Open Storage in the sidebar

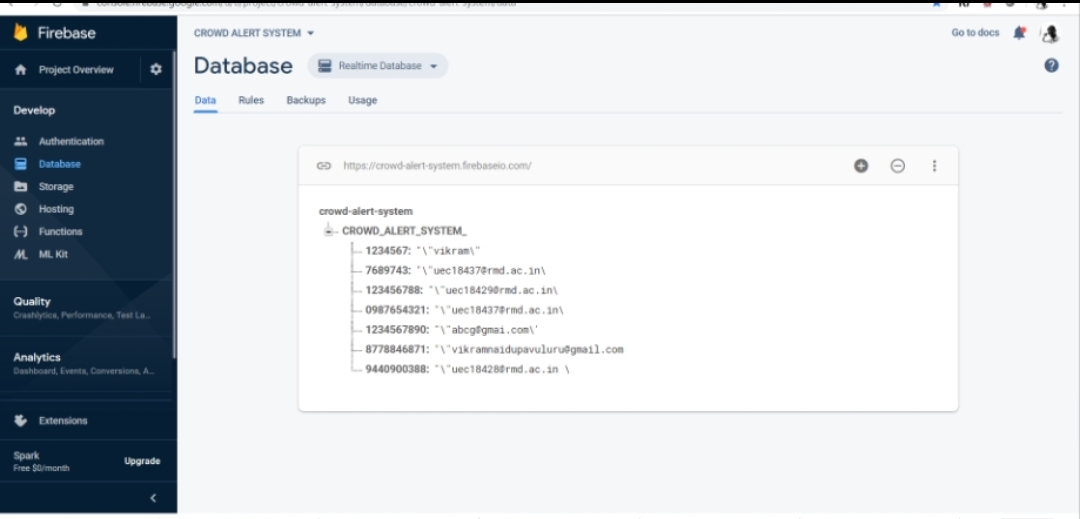pyautogui.click(x=56, y=187)
